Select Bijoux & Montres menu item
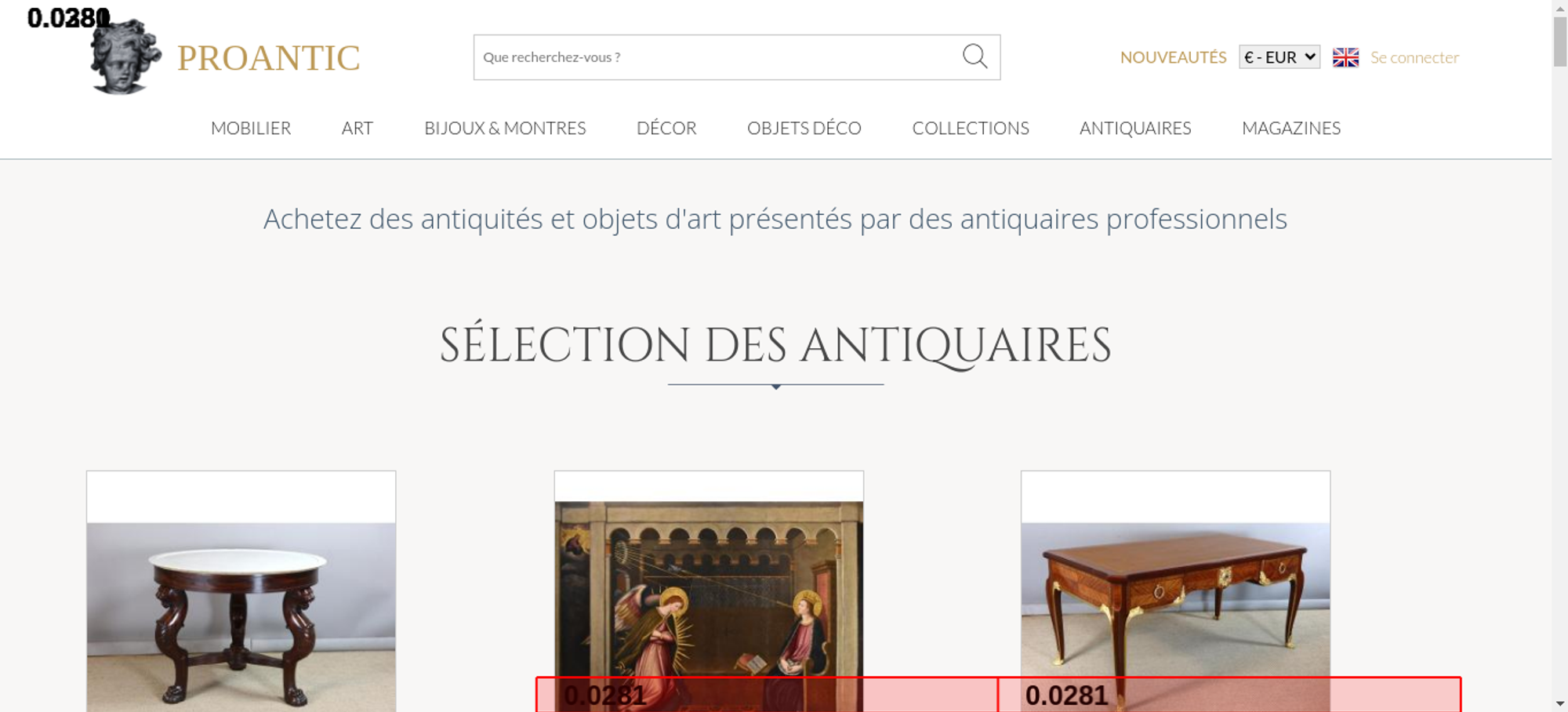The height and width of the screenshot is (712, 1568). [x=505, y=128]
